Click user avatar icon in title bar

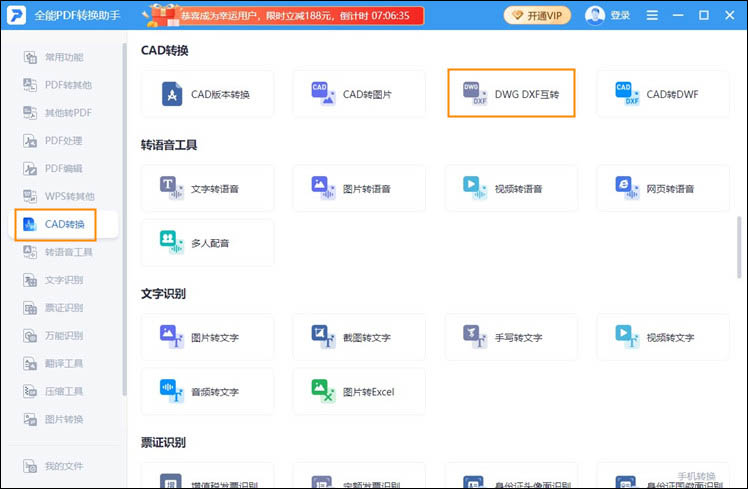point(595,16)
